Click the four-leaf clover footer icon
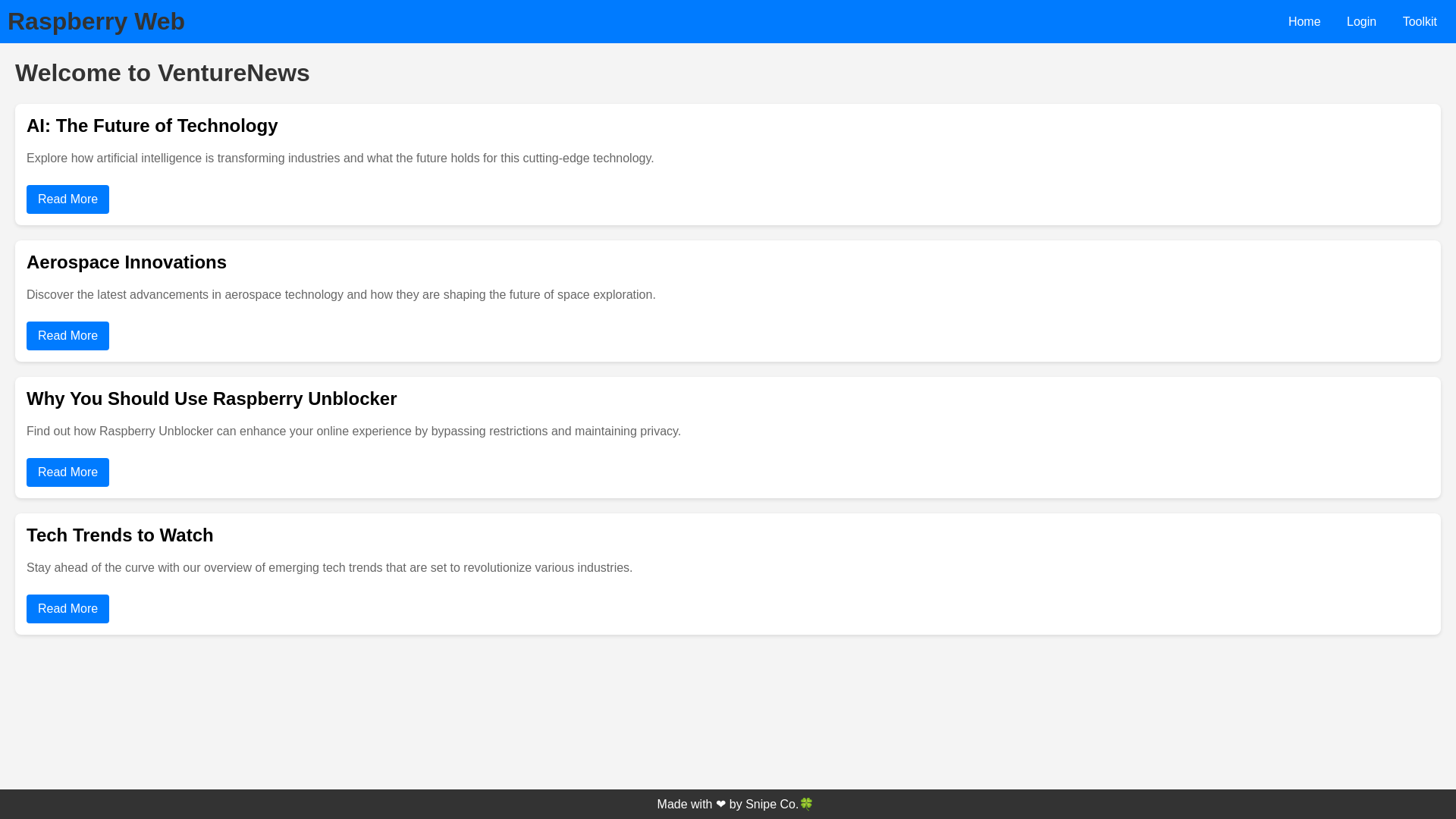 [x=806, y=804]
